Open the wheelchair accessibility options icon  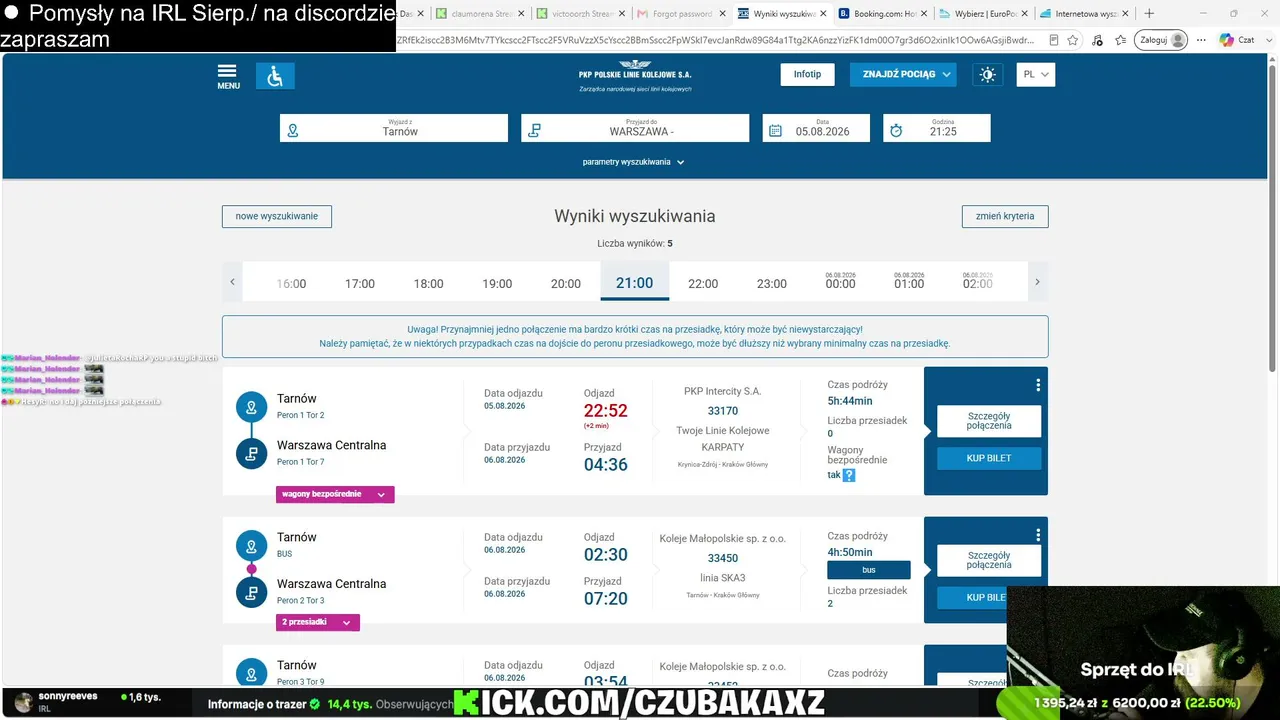click(275, 76)
